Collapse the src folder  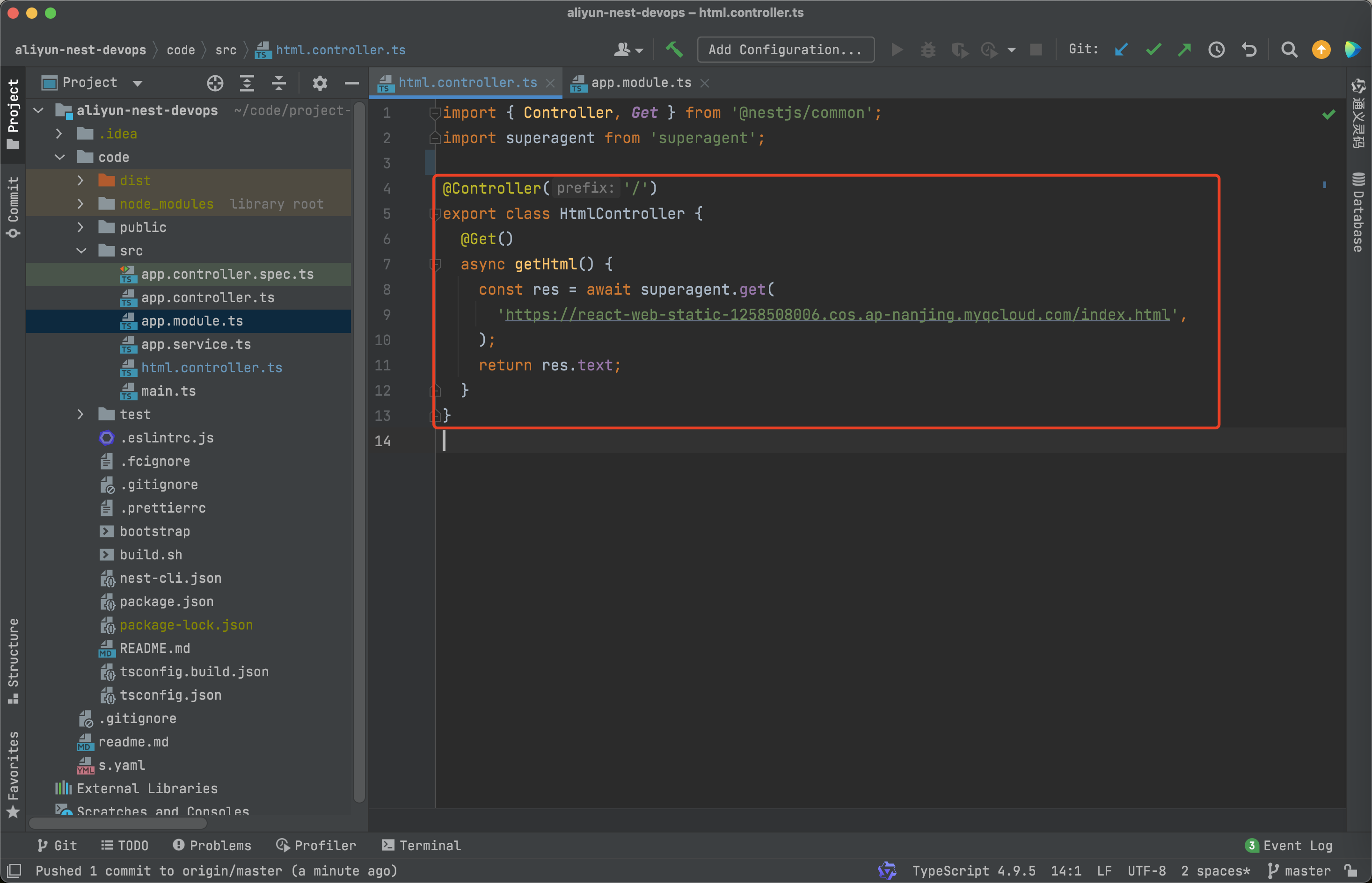click(81, 251)
